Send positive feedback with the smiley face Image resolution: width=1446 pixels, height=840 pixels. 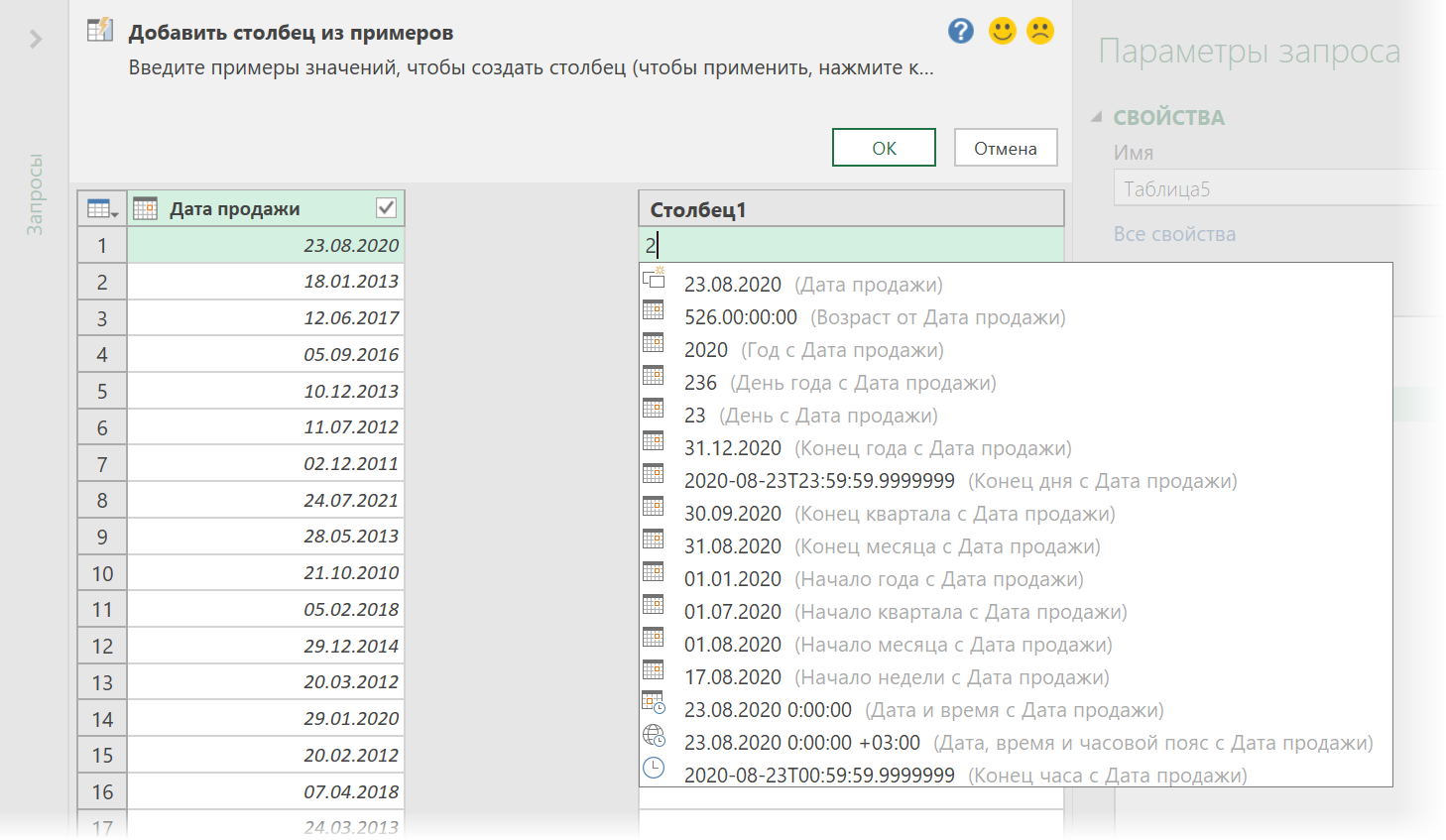[x=1003, y=31]
